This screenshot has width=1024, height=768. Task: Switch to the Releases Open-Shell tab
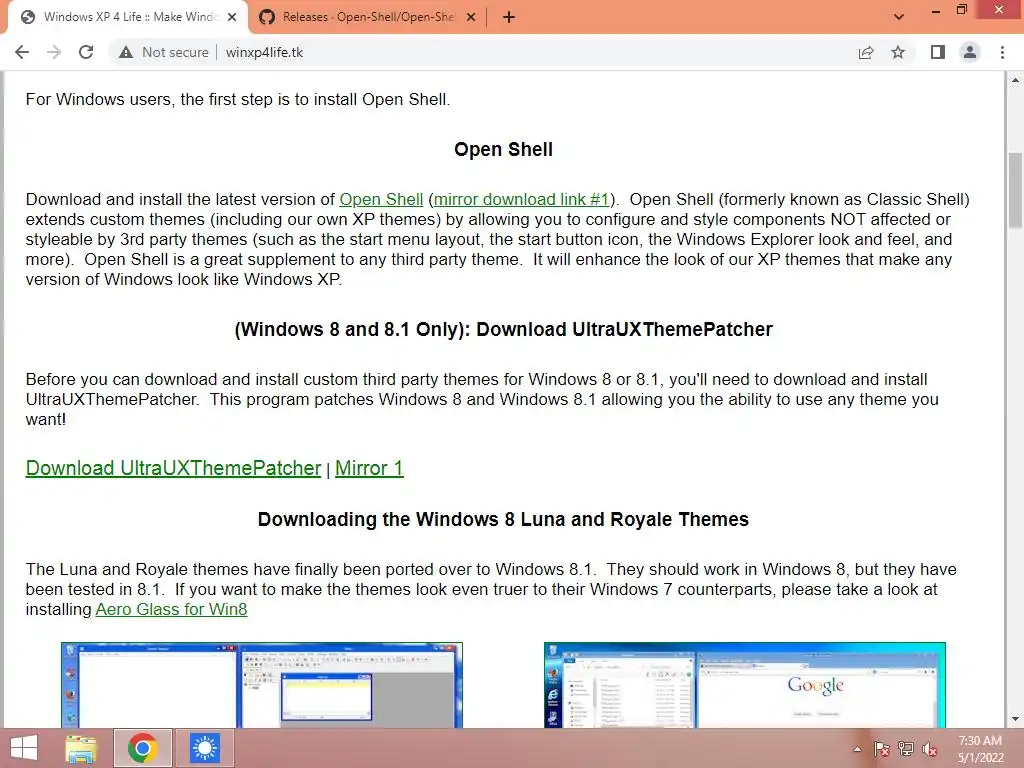[368, 17]
